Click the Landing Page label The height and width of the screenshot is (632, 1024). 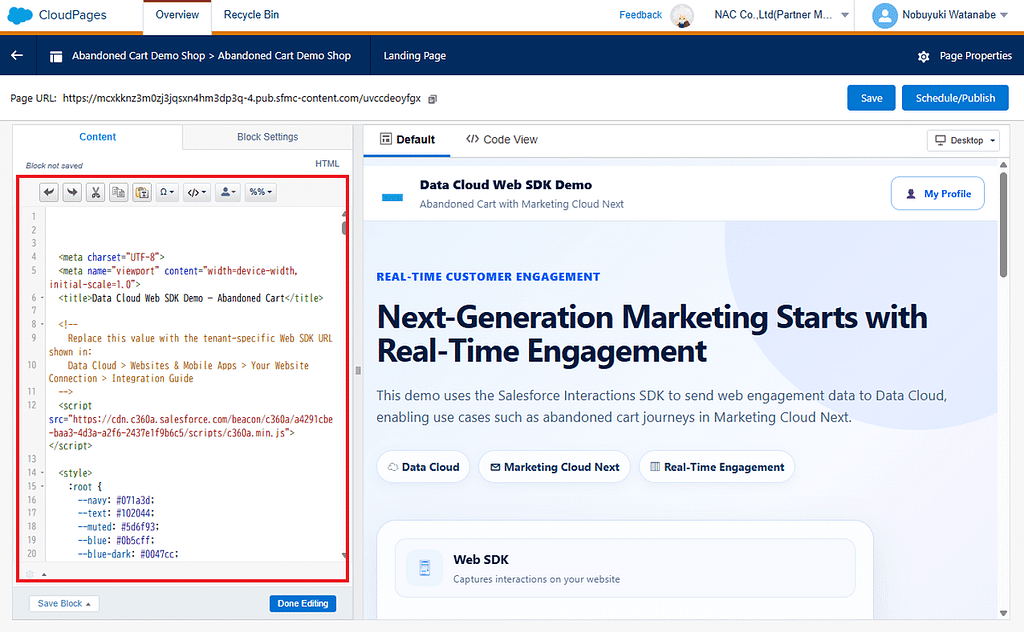[415, 56]
